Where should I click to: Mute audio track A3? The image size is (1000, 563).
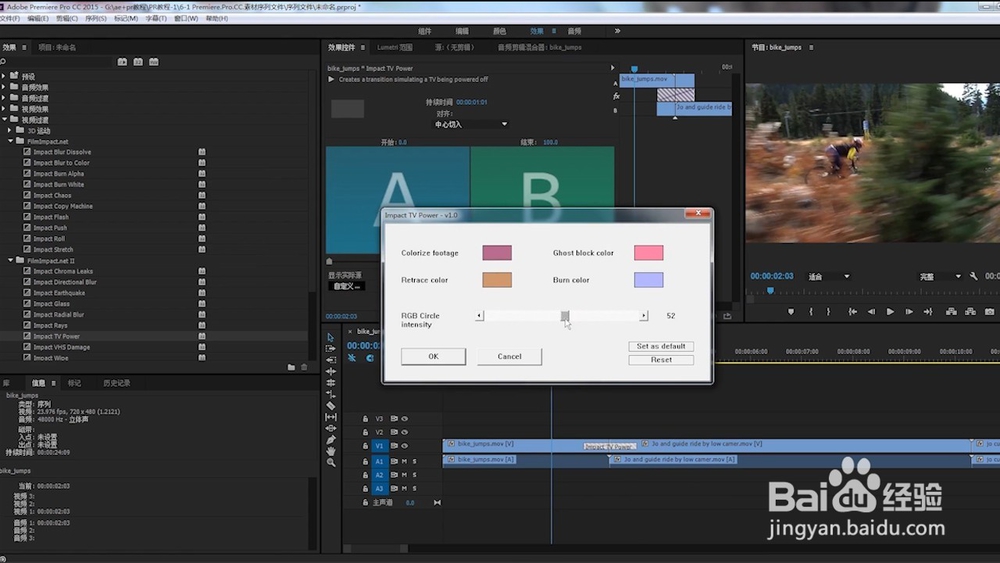tap(404, 488)
